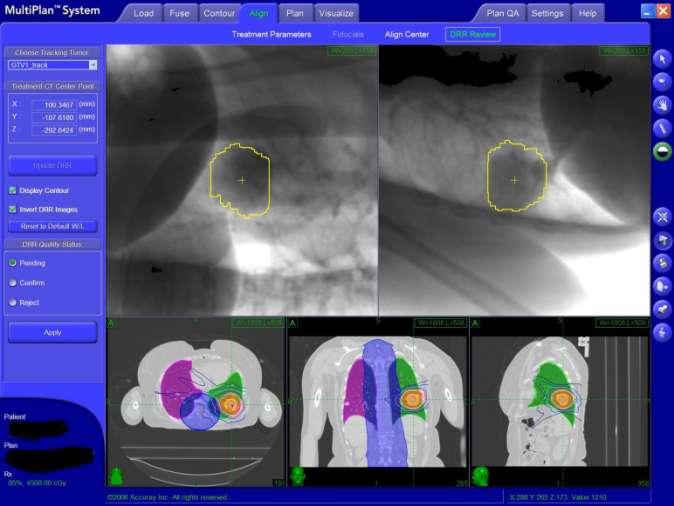Click the Accuray copyright status text
The width and height of the screenshot is (674, 506).
coord(167,497)
